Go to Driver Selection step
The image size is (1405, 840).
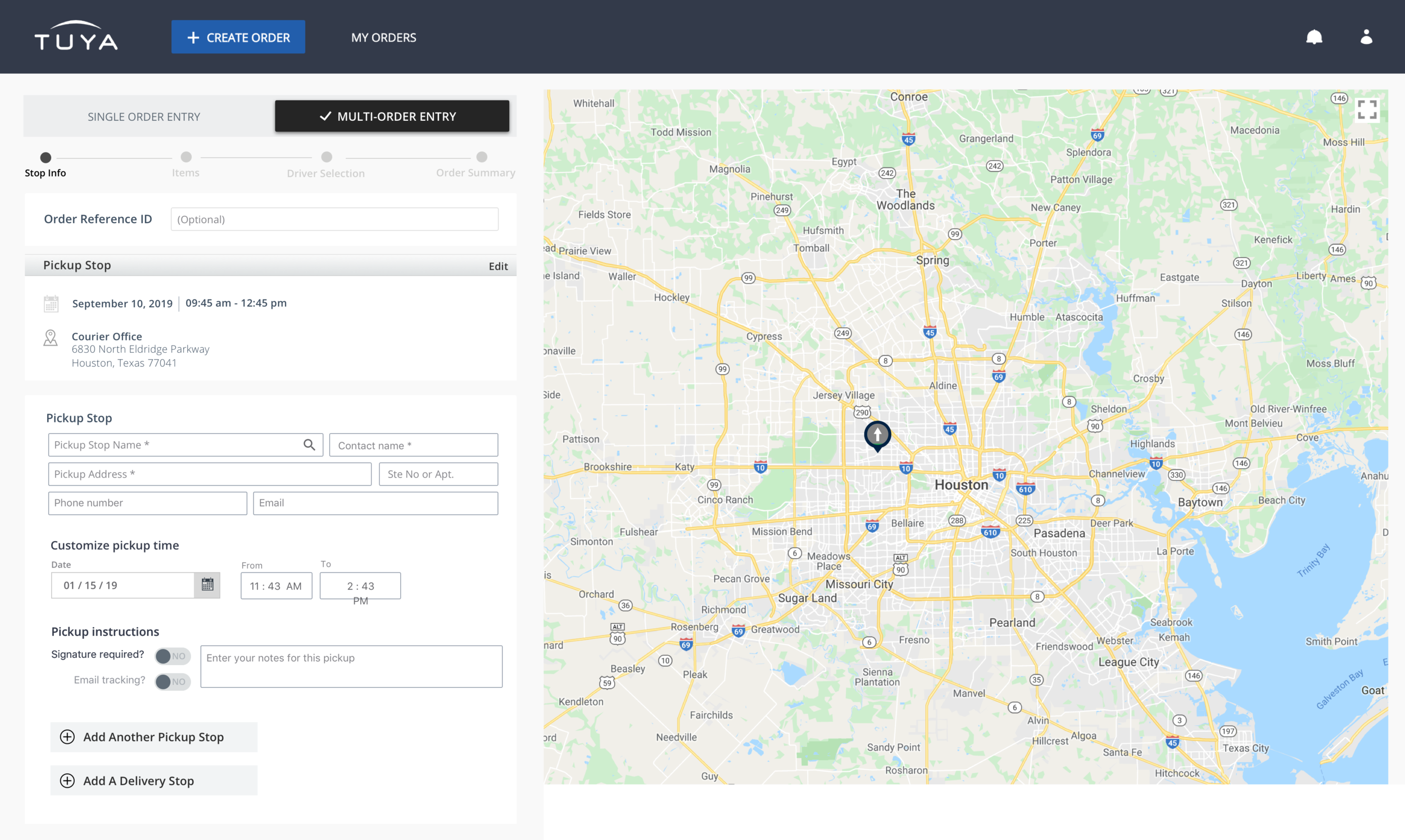(x=326, y=165)
